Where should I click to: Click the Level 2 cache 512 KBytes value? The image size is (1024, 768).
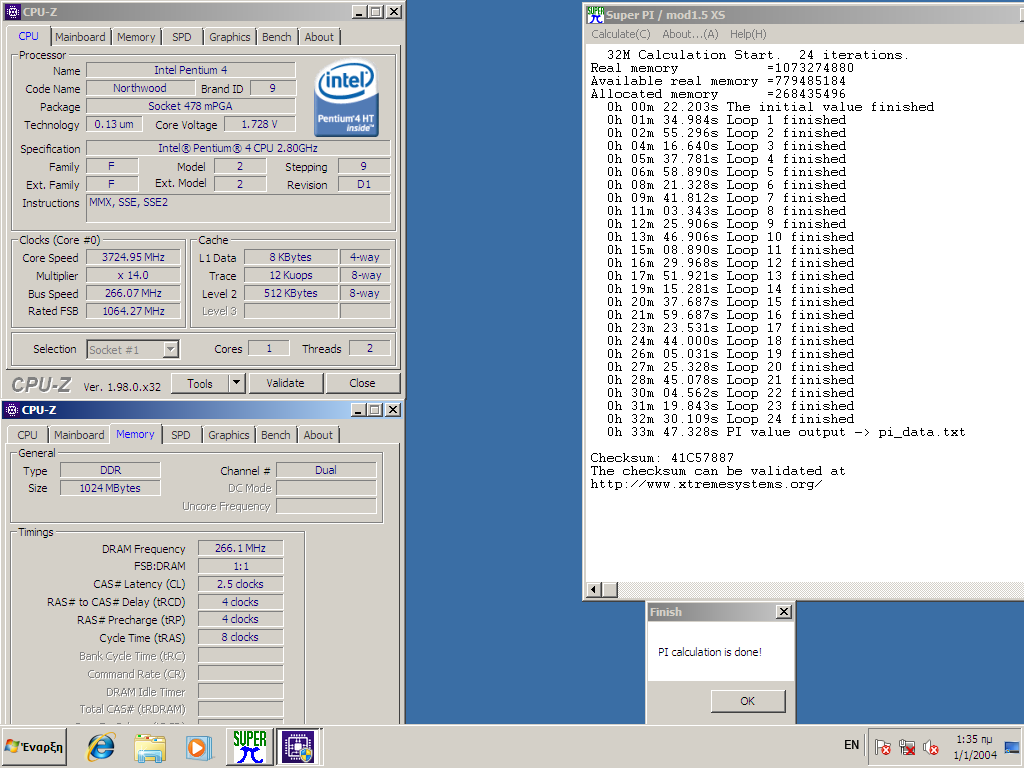tap(291, 293)
